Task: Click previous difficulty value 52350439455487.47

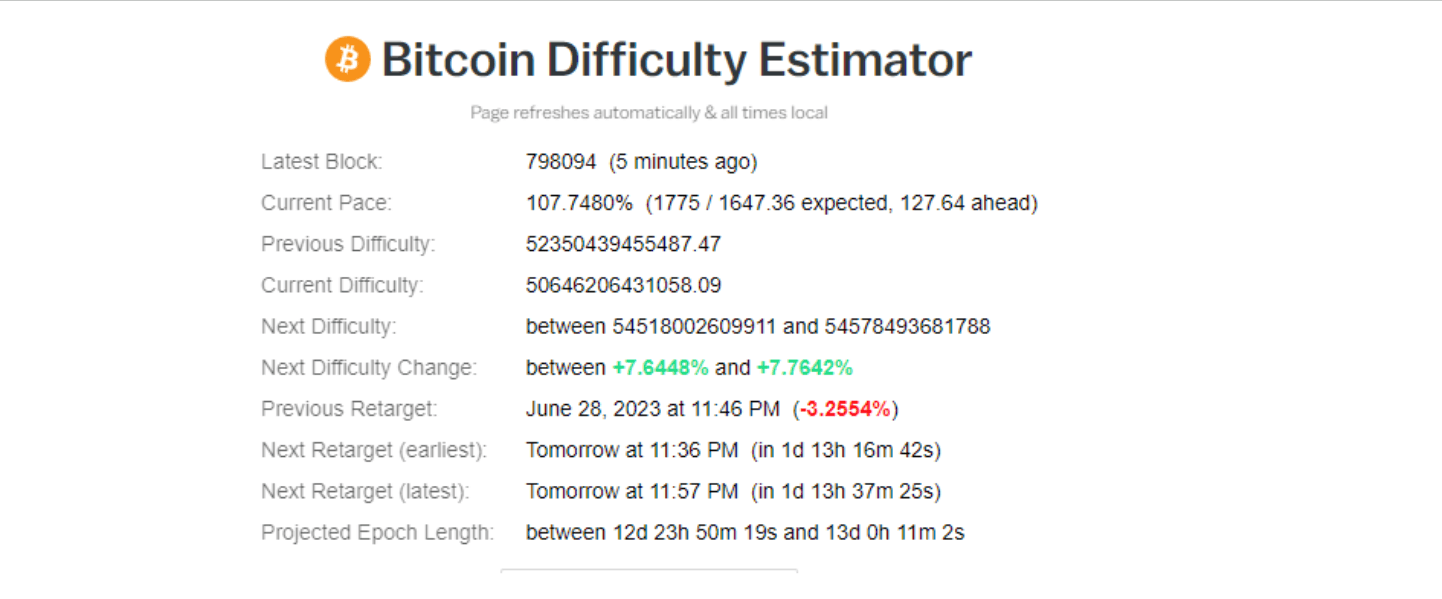Action: [623, 244]
